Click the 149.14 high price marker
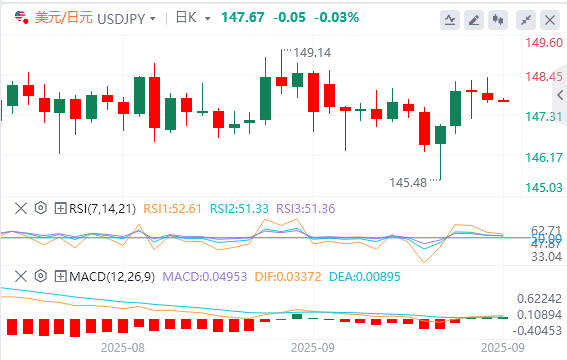The image size is (567, 360). tap(312, 53)
